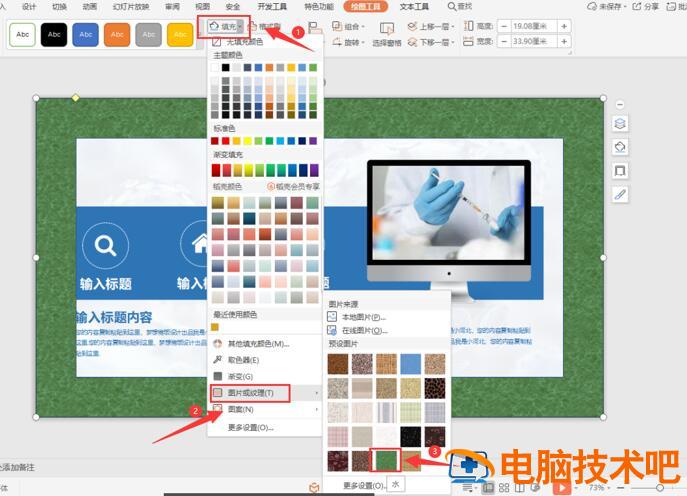Increase shape height with plus button
The height and width of the screenshot is (496, 687).
click(564, 26)
